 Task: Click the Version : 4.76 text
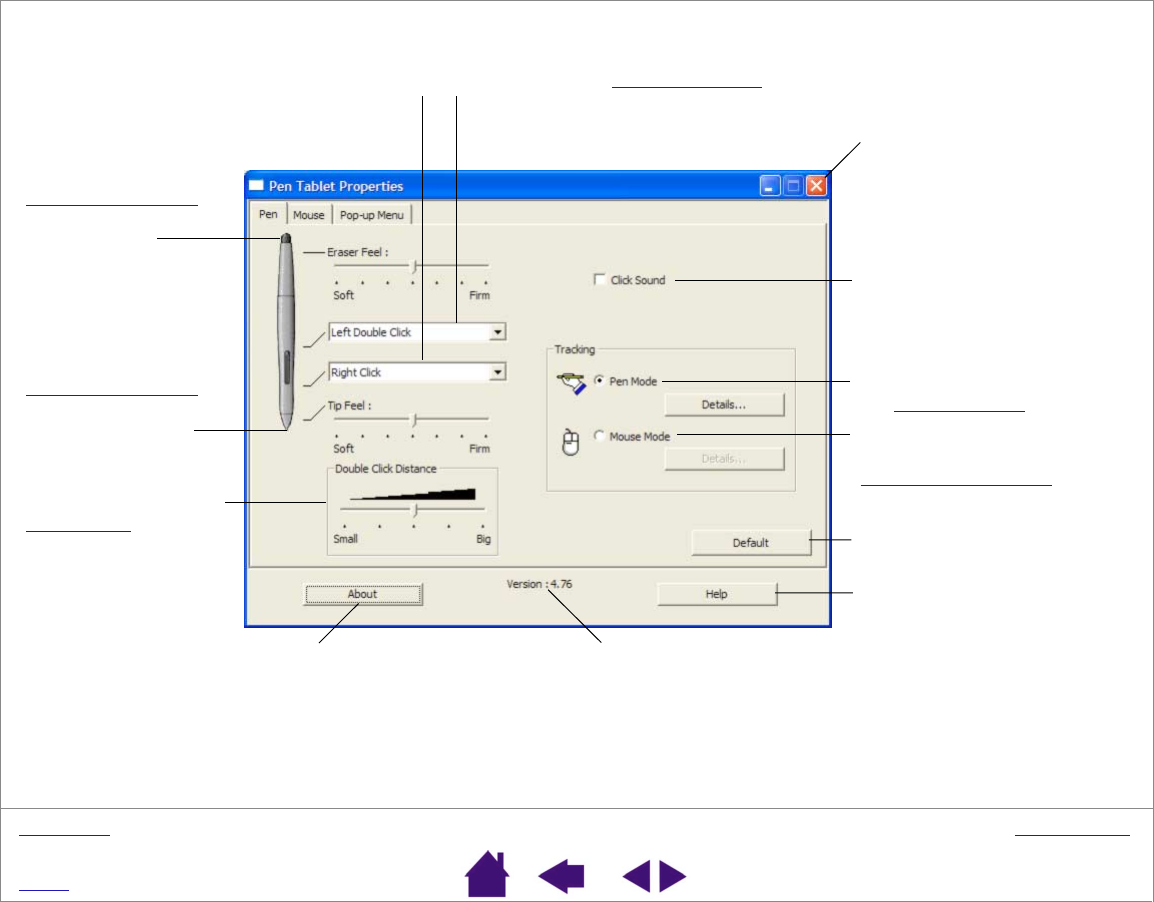coord(539,584)
